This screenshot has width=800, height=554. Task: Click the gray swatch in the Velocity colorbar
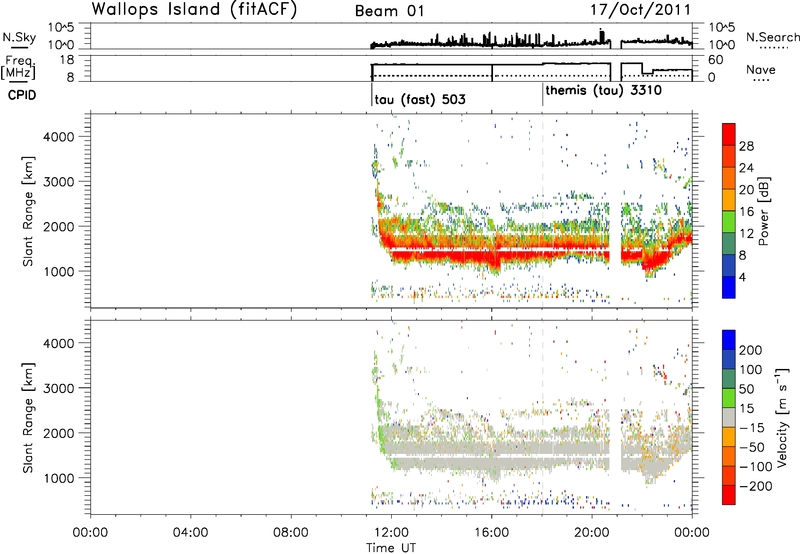click(729, 417)
